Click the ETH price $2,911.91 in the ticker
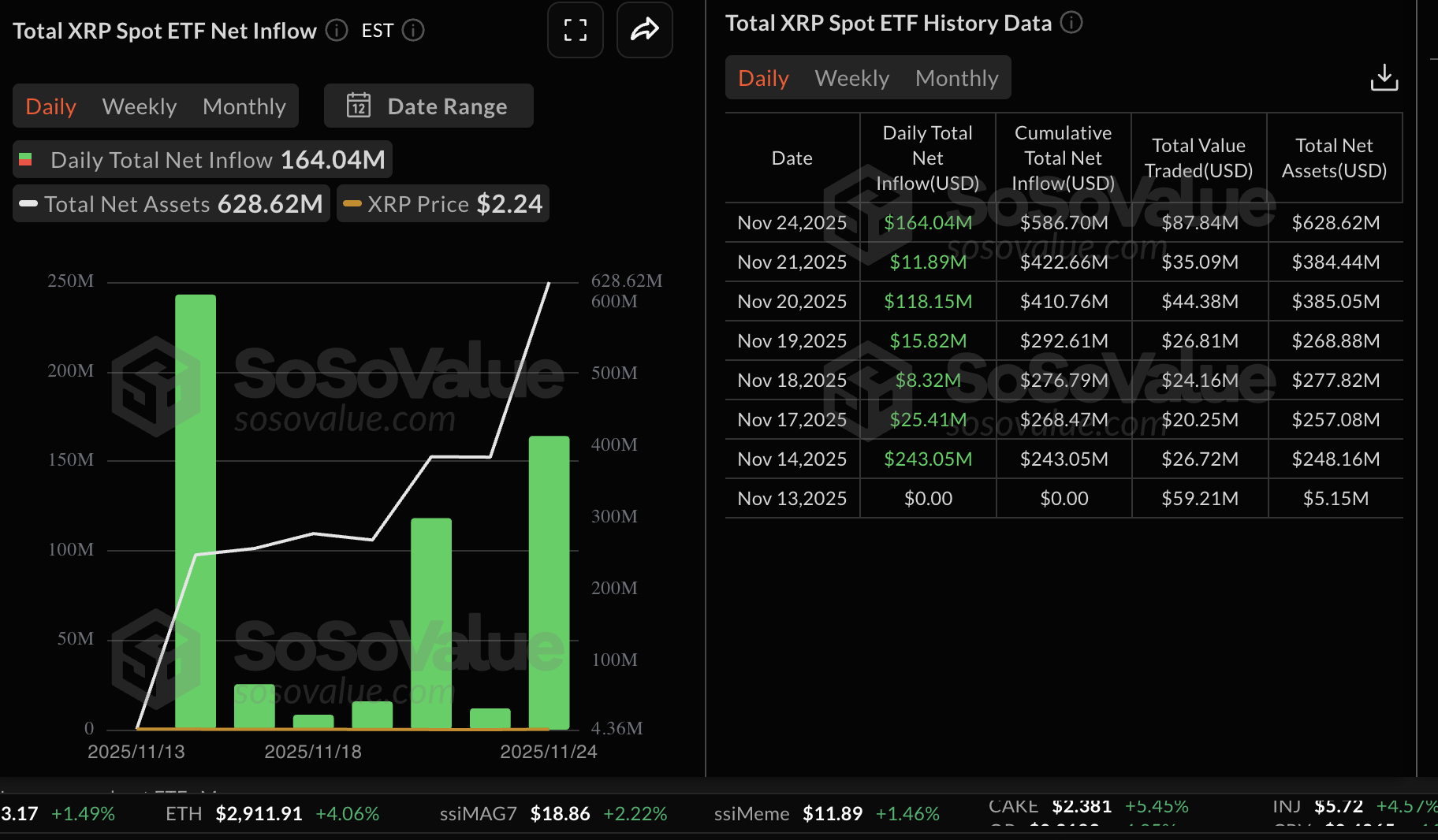Image resolution: width=1438 pixels, height=840 pixels. (259, 813)
